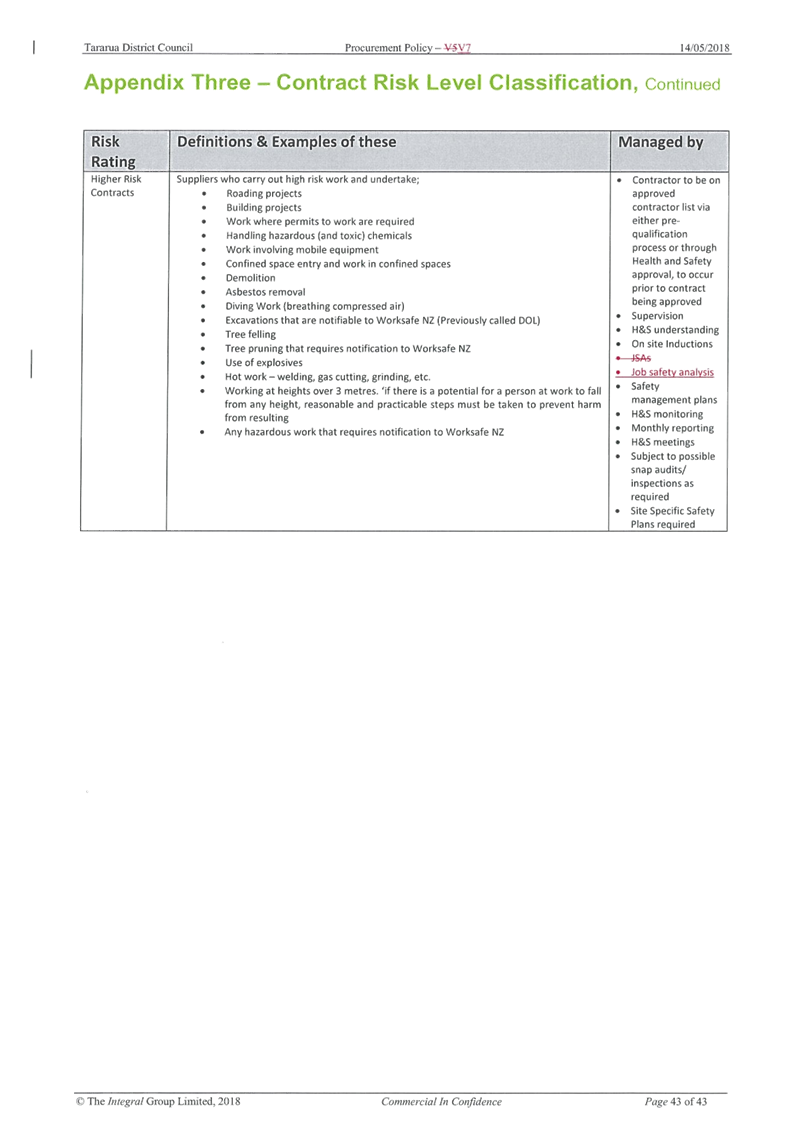Click 'Subject to possible snap audits/' bullet
Image resolution: width=797 pixels, height=1139 pixels.
(x=673, y=477)
